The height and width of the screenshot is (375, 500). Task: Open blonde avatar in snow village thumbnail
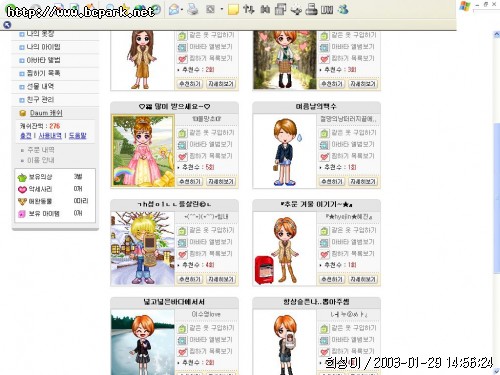(x=143, y=248)
